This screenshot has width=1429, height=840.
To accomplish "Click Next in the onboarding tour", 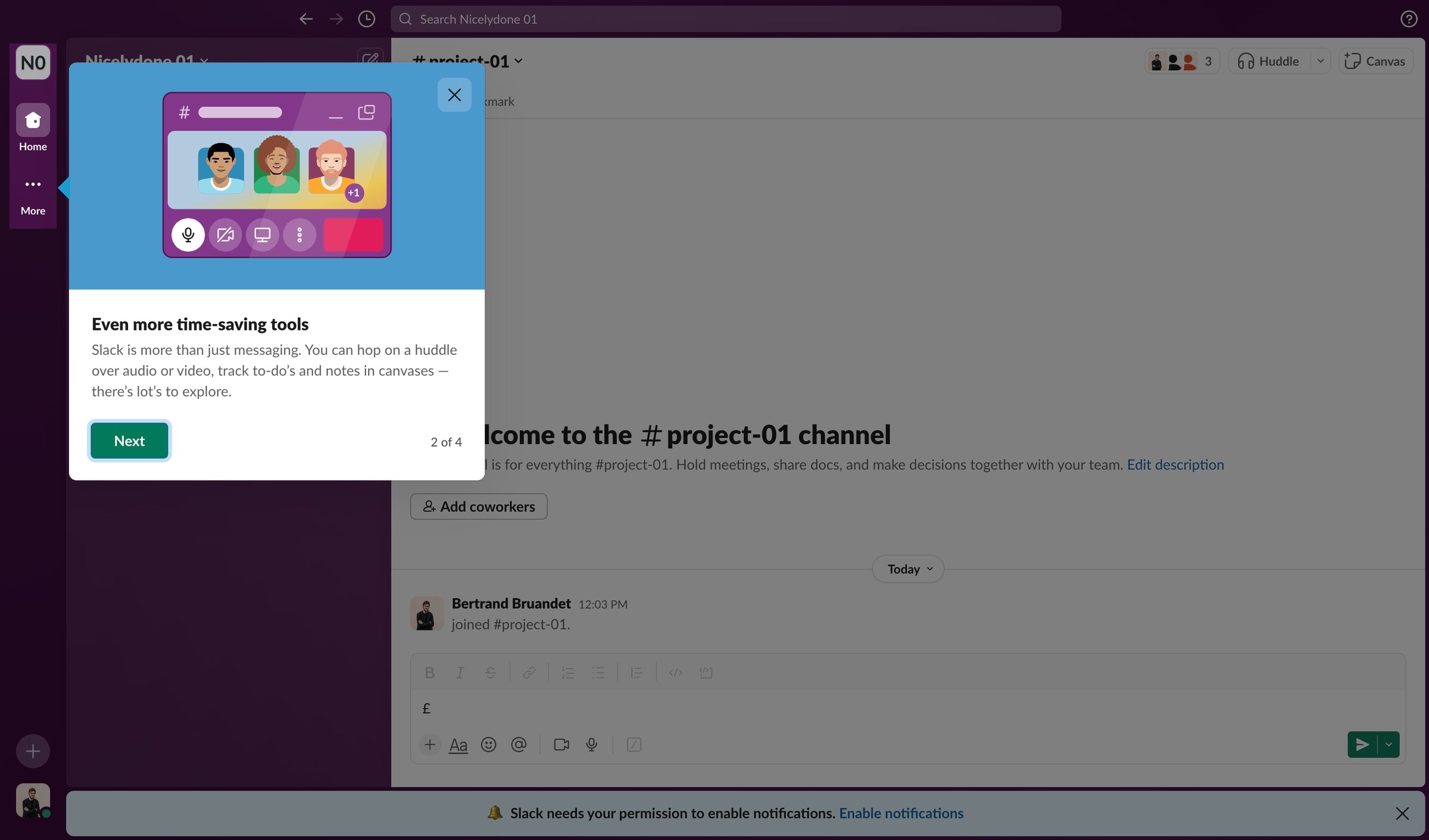I will coord(129,441).
